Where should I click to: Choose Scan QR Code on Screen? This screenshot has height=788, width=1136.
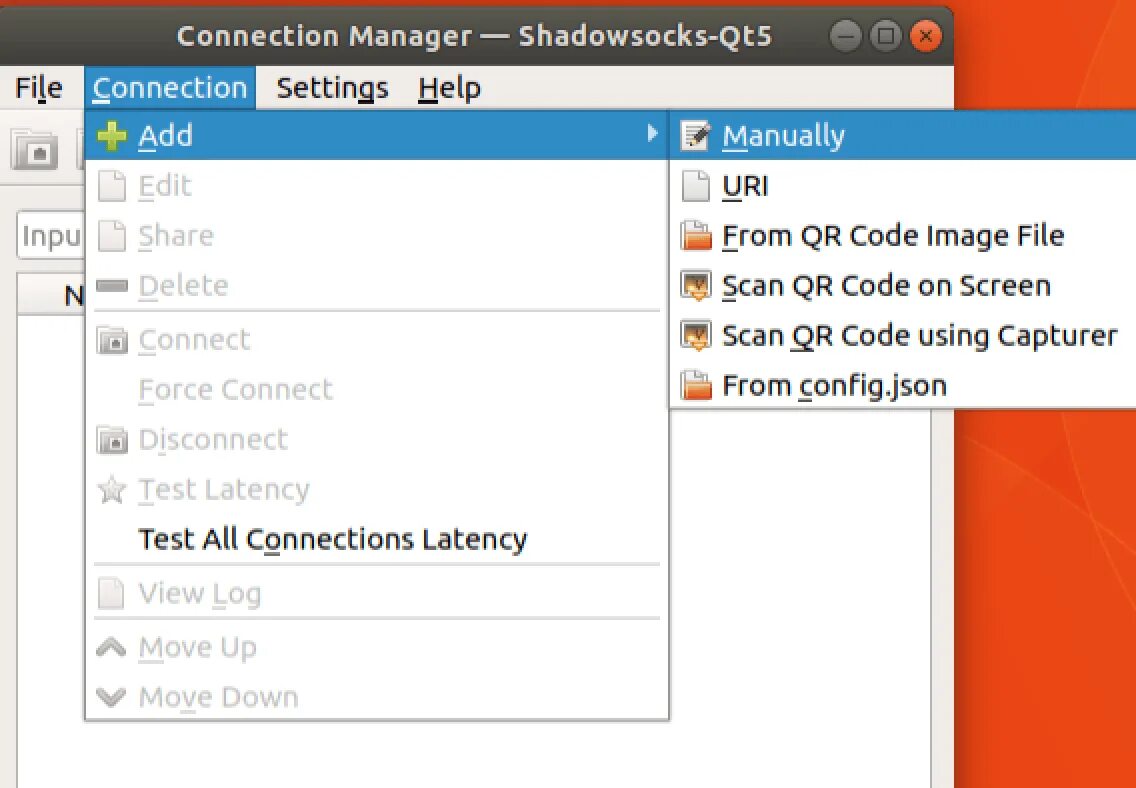click(x=903, y=286)
